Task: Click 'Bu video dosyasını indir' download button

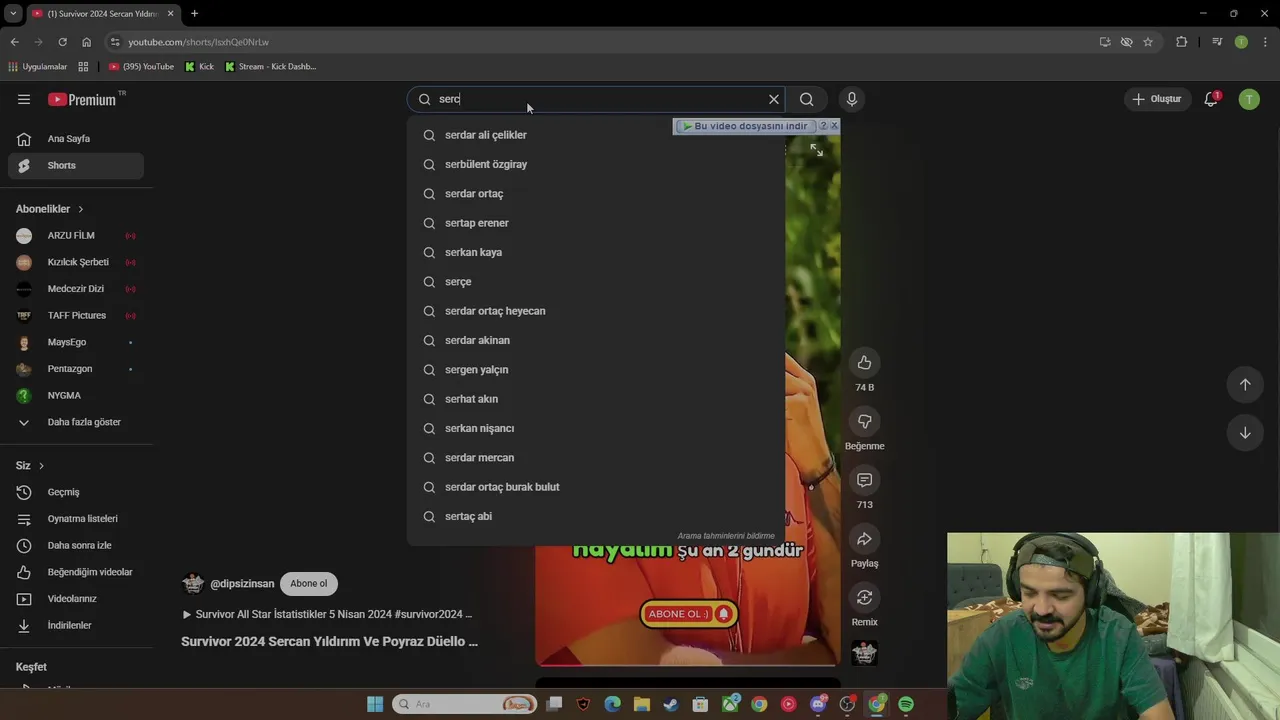Action: pos(744,126)
